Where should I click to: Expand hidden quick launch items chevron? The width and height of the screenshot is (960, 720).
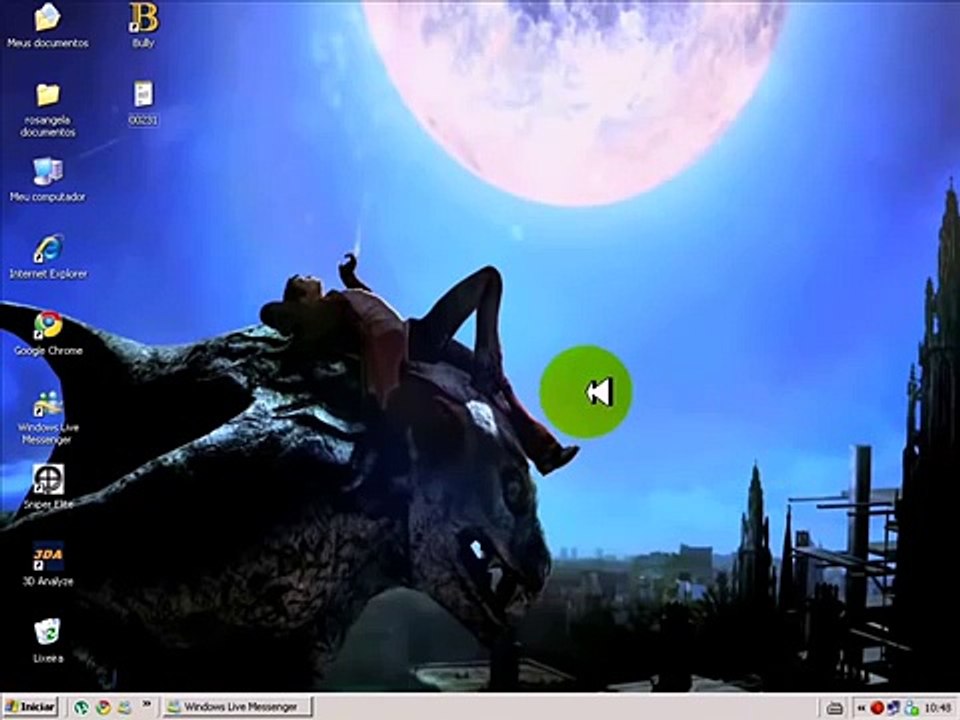click(147, 704)
